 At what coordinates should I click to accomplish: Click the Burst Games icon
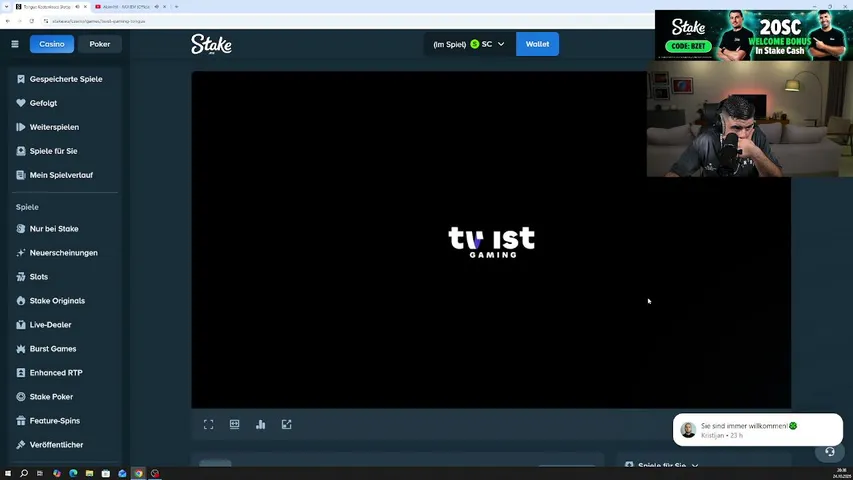[21, 348]
